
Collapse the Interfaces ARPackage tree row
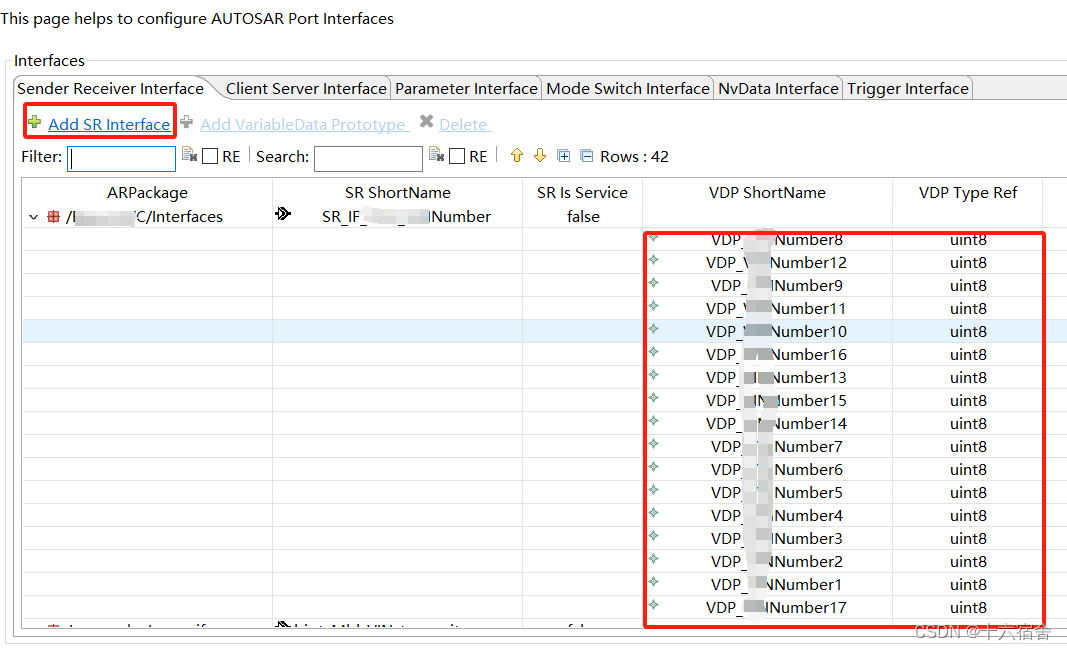(33, 217)
